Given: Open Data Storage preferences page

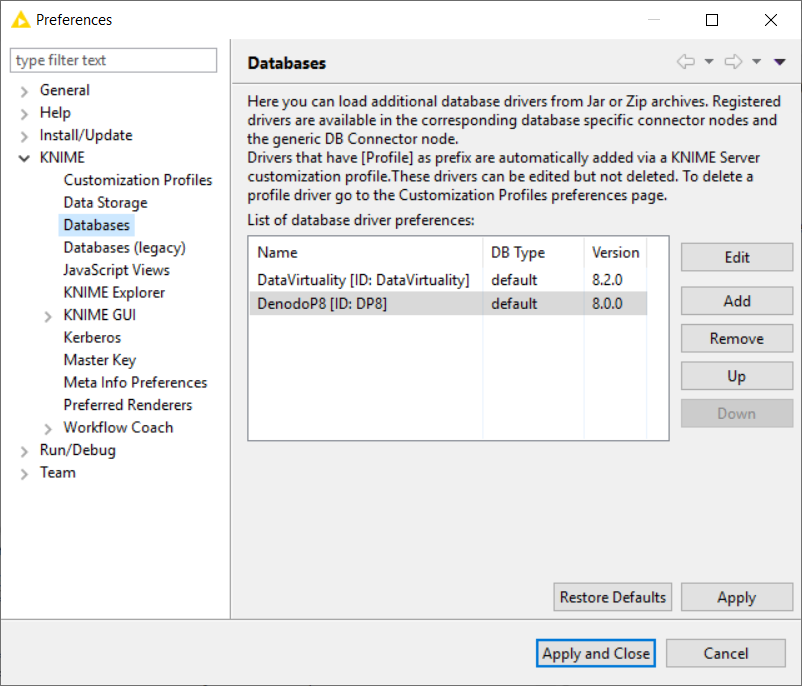Looking at the screenshot, I should 105,203.
